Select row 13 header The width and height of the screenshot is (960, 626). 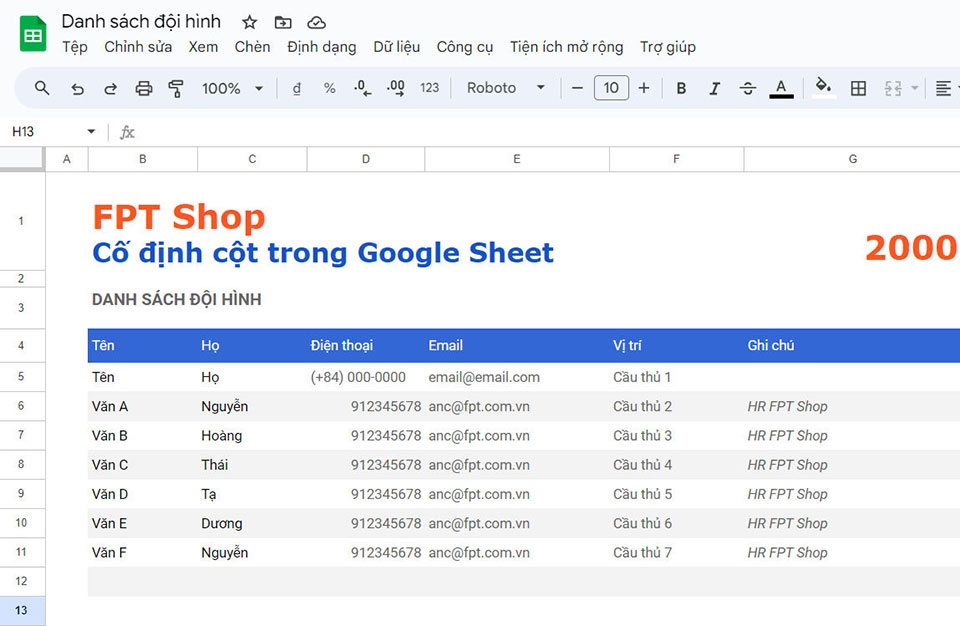click(22, 611)
